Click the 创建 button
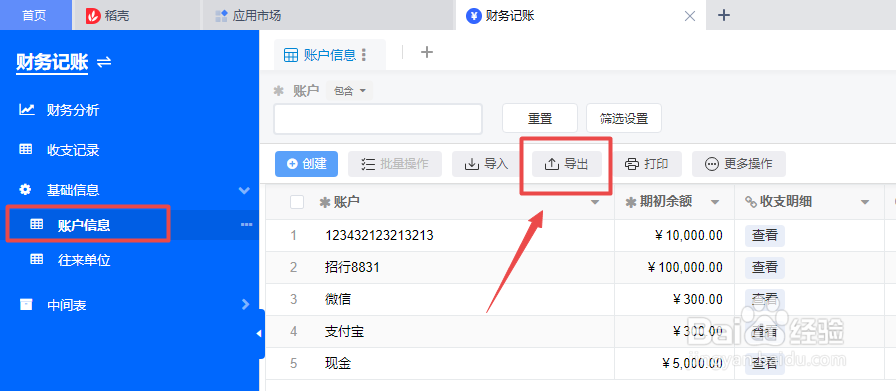This screenshot has width=896, height=391. click(306, 164)
